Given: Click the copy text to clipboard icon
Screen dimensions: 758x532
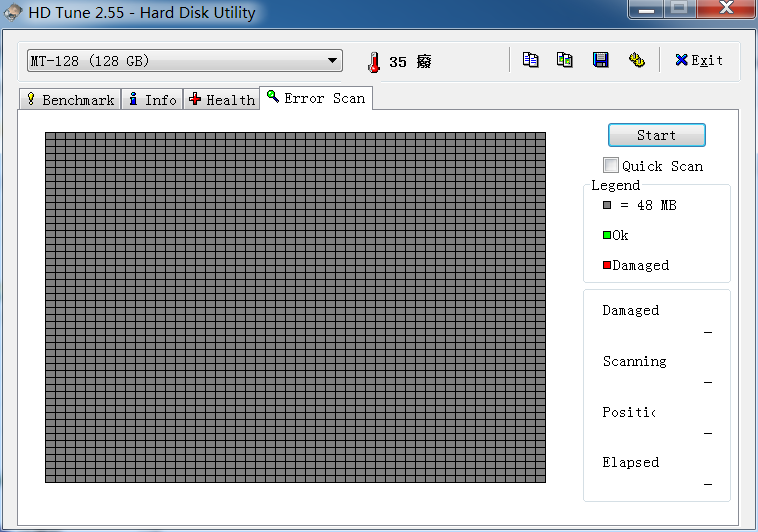Looking at the screenshot, I should coord(531,60).
